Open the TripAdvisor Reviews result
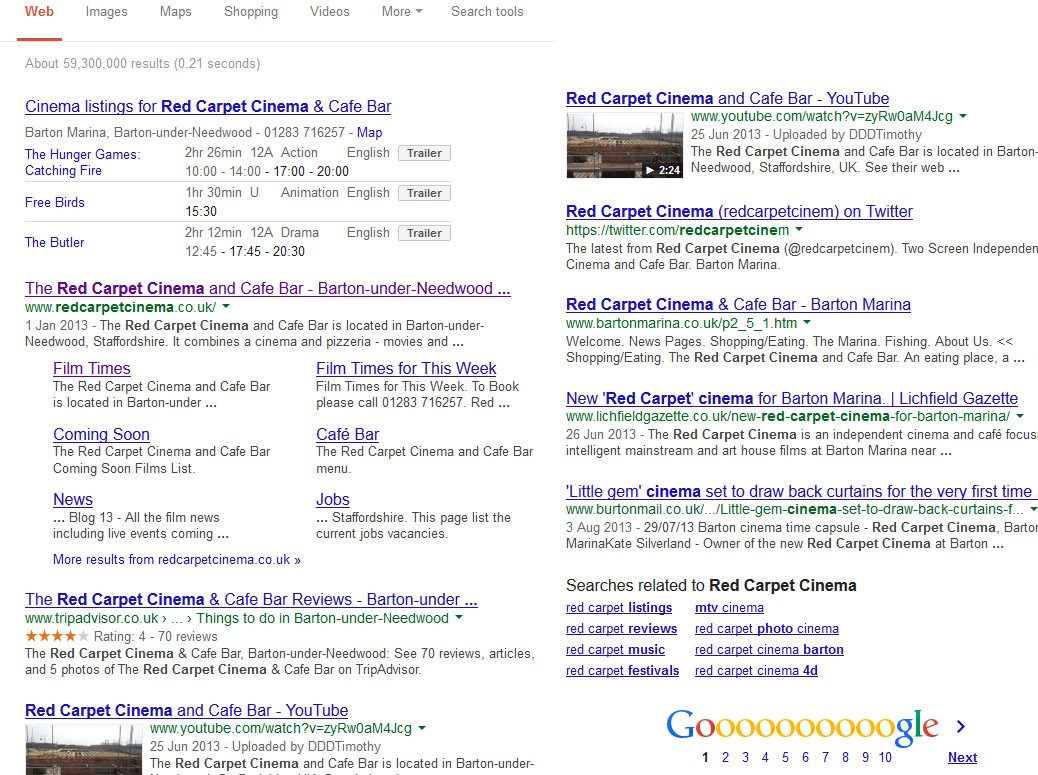This screenshot has height=775, width=1038. pos(251,600)
